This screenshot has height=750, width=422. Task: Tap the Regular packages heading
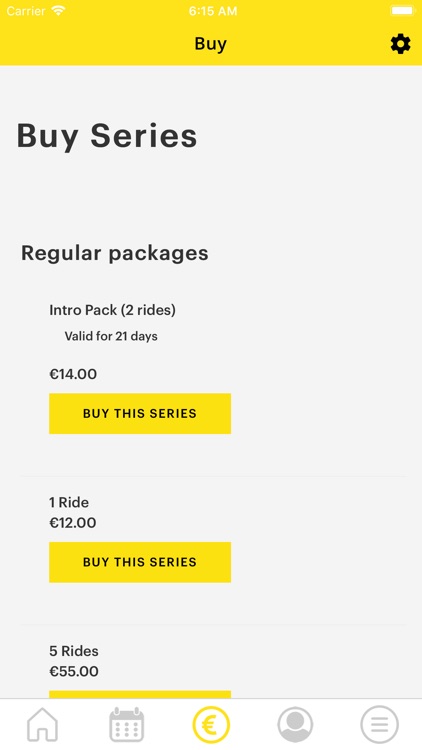tap(115, 254)
